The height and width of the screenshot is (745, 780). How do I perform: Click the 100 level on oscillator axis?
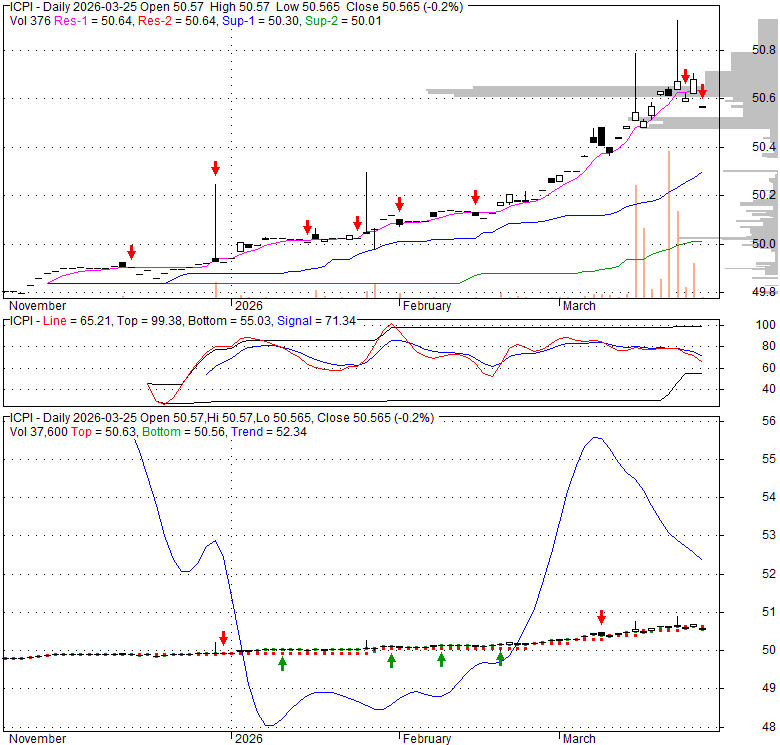(x=766, y=325)
